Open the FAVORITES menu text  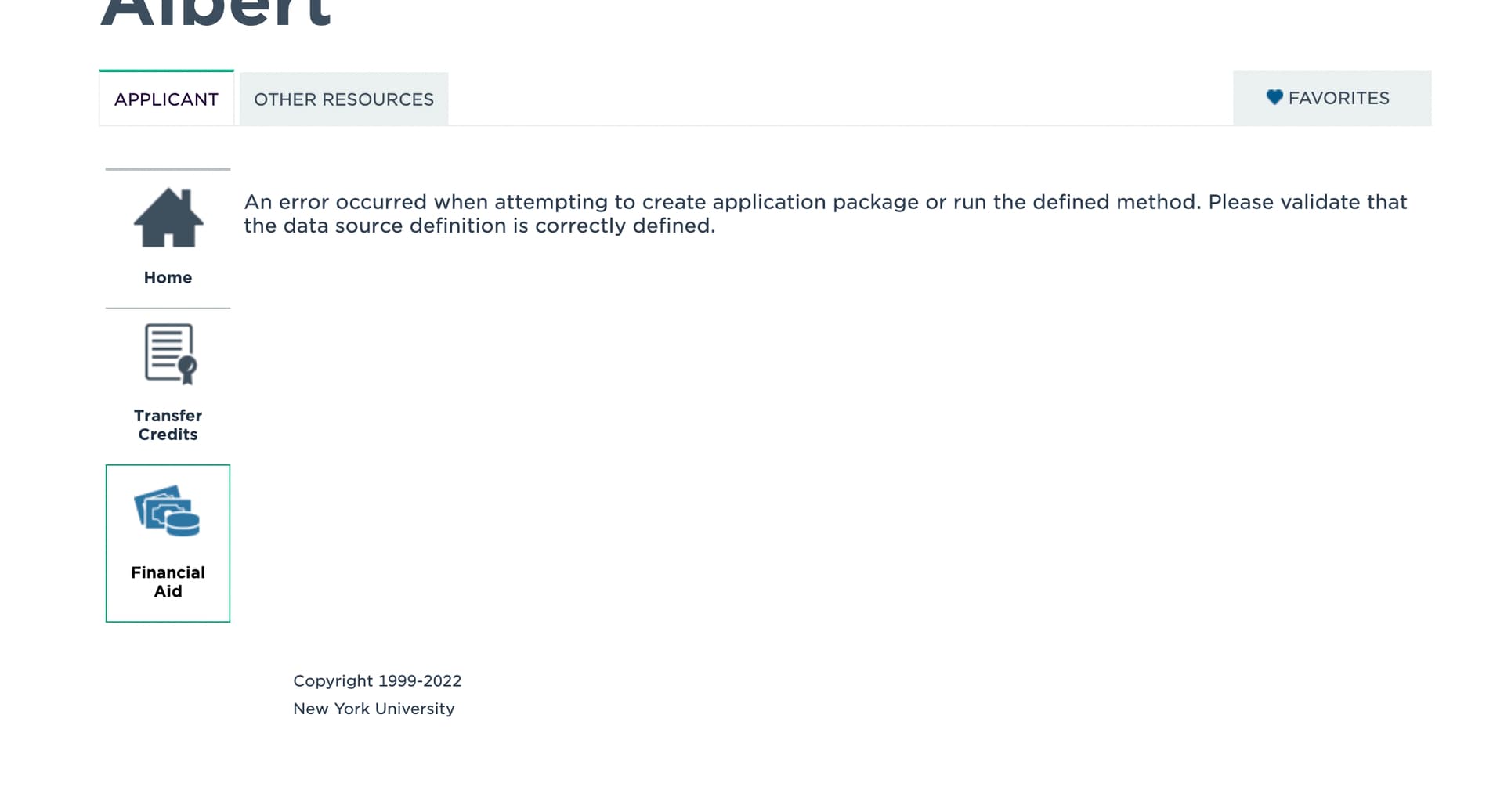[1339, 99]
